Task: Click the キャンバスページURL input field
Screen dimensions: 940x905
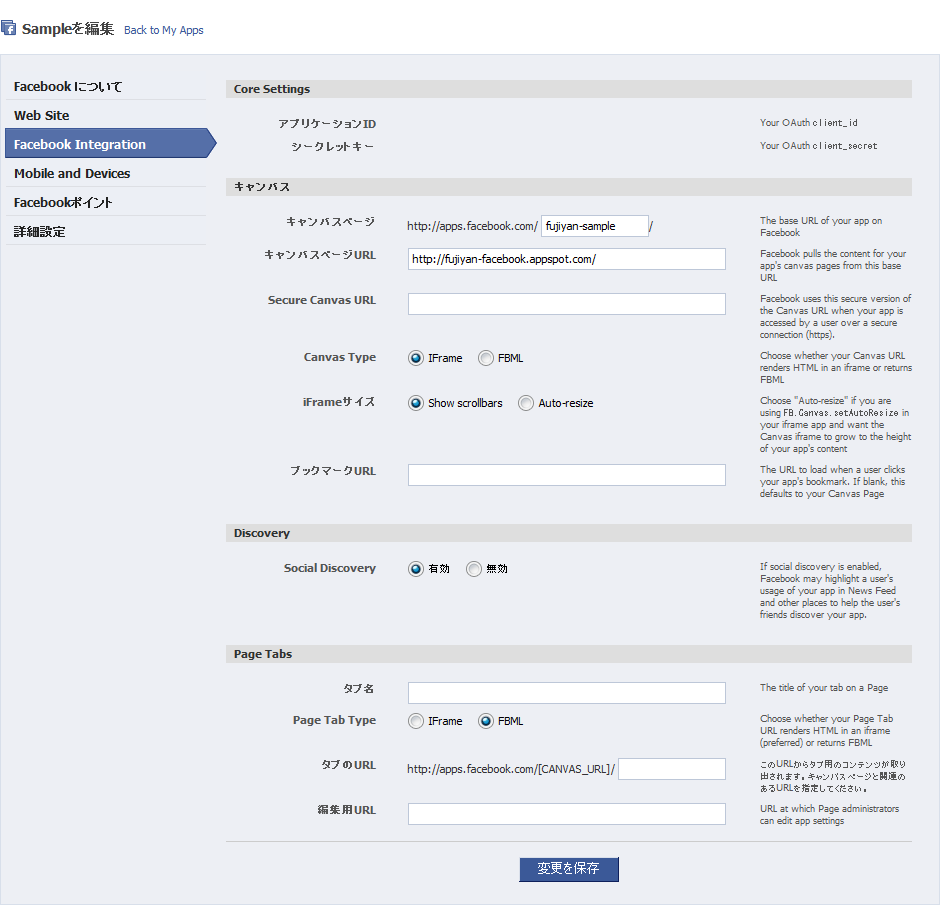Action: pos(567,259)
